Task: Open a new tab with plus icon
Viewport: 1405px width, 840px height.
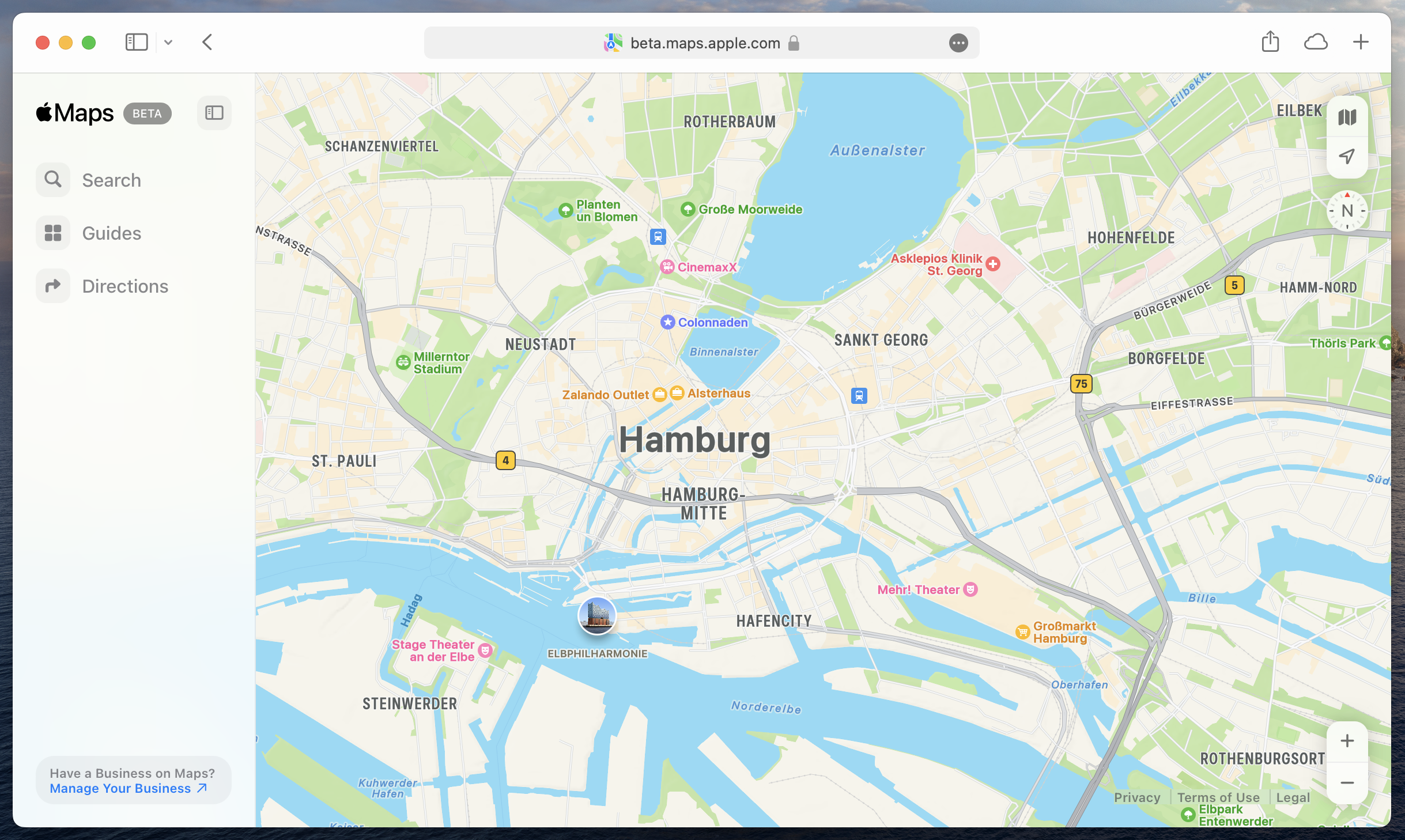Action: coord(1361,41)
